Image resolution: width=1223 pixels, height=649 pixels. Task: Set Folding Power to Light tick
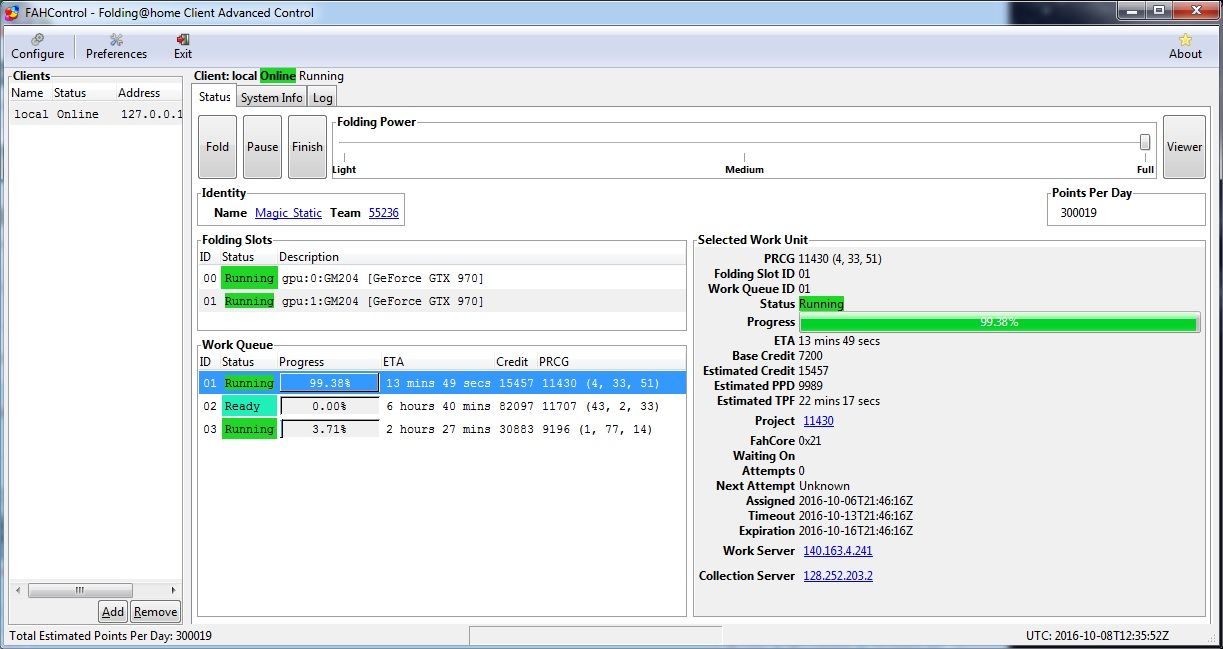tap(343, 158)
